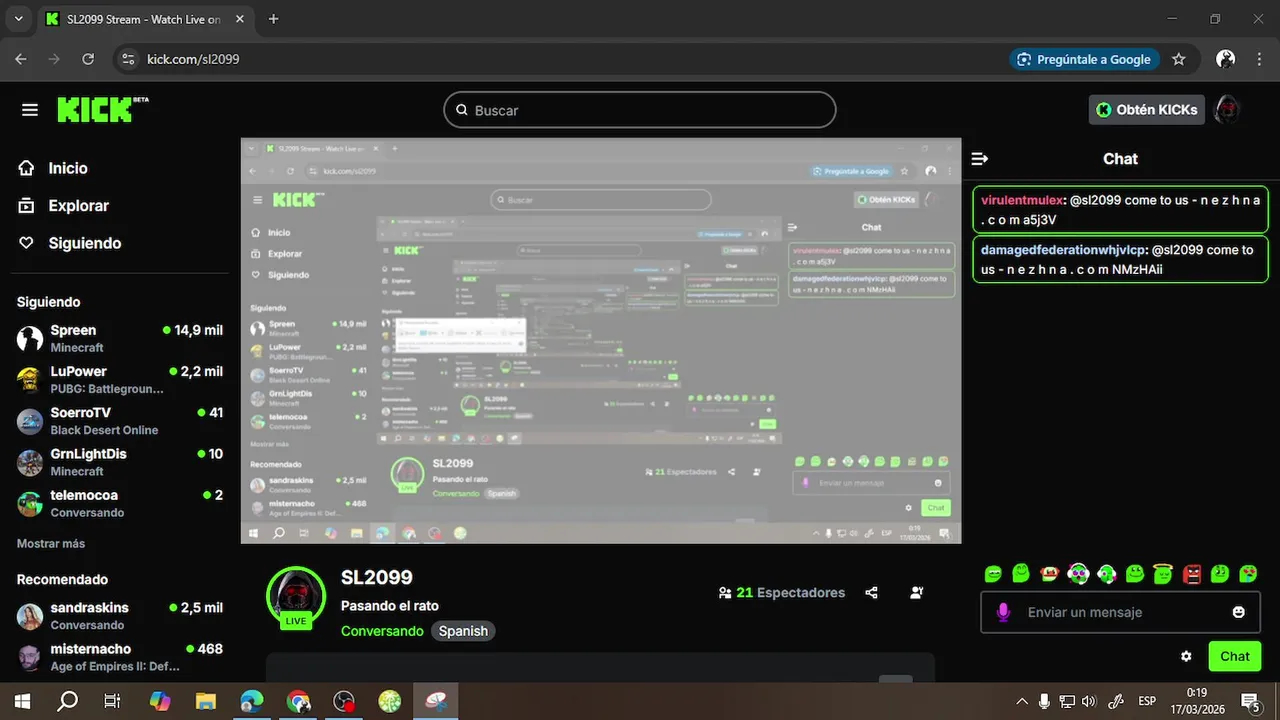Open LuPower's channel

coord(120,380)
